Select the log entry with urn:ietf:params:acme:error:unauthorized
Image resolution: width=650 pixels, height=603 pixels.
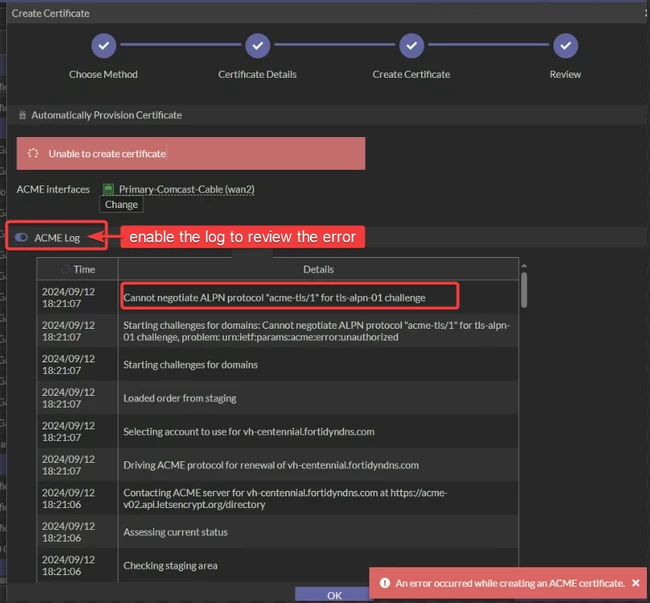coord(277,331)
